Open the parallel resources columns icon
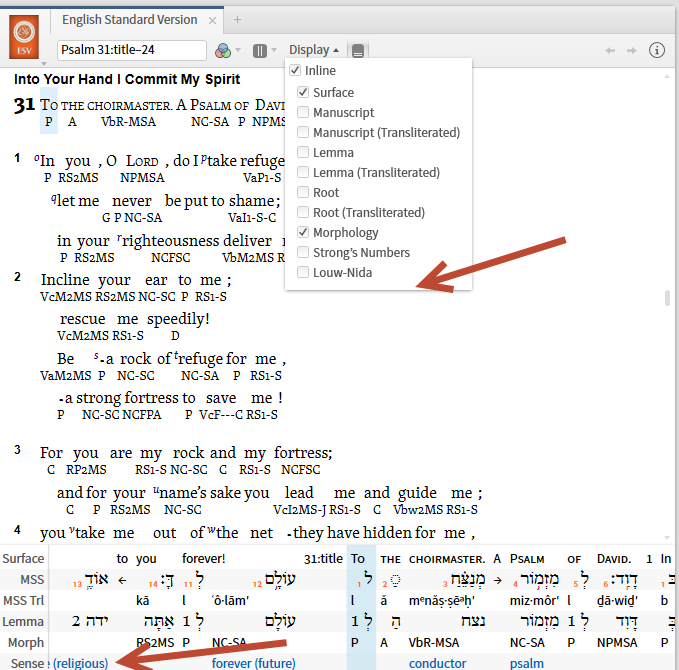This screenshot has height=670, width=679. [259, 51]
